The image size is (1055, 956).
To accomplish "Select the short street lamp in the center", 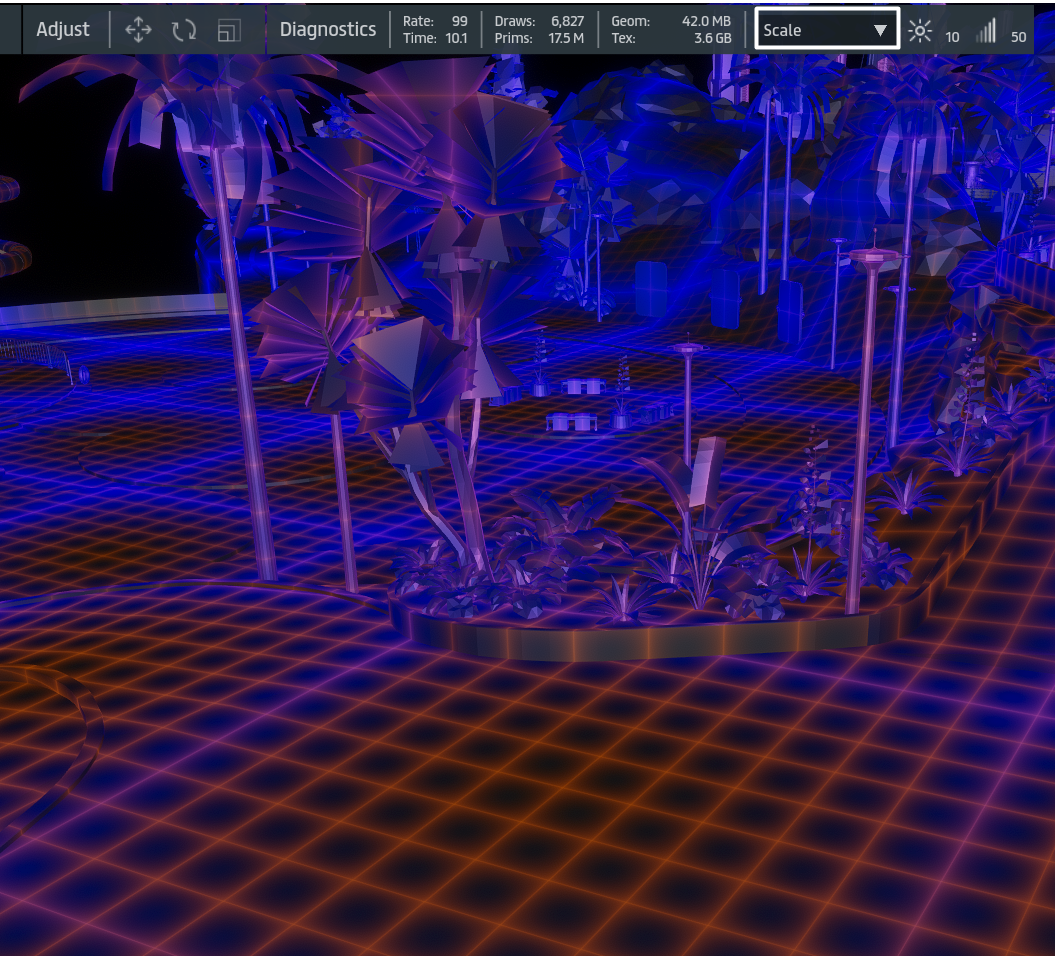I will (x=688, y=400).
